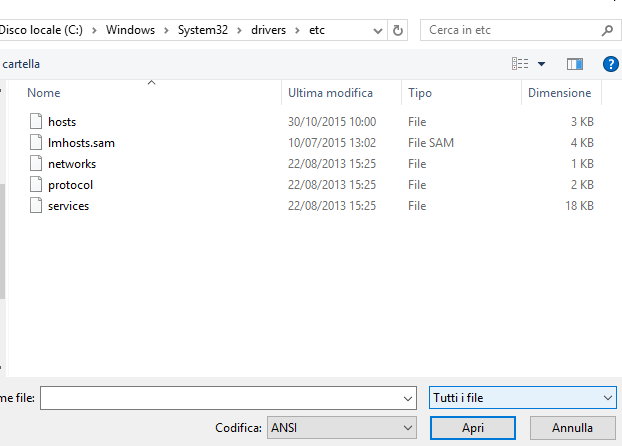Open the Tutti i file type dropdown
The width and height of the screenshot is (622, 446).
(x=523, y=398)
